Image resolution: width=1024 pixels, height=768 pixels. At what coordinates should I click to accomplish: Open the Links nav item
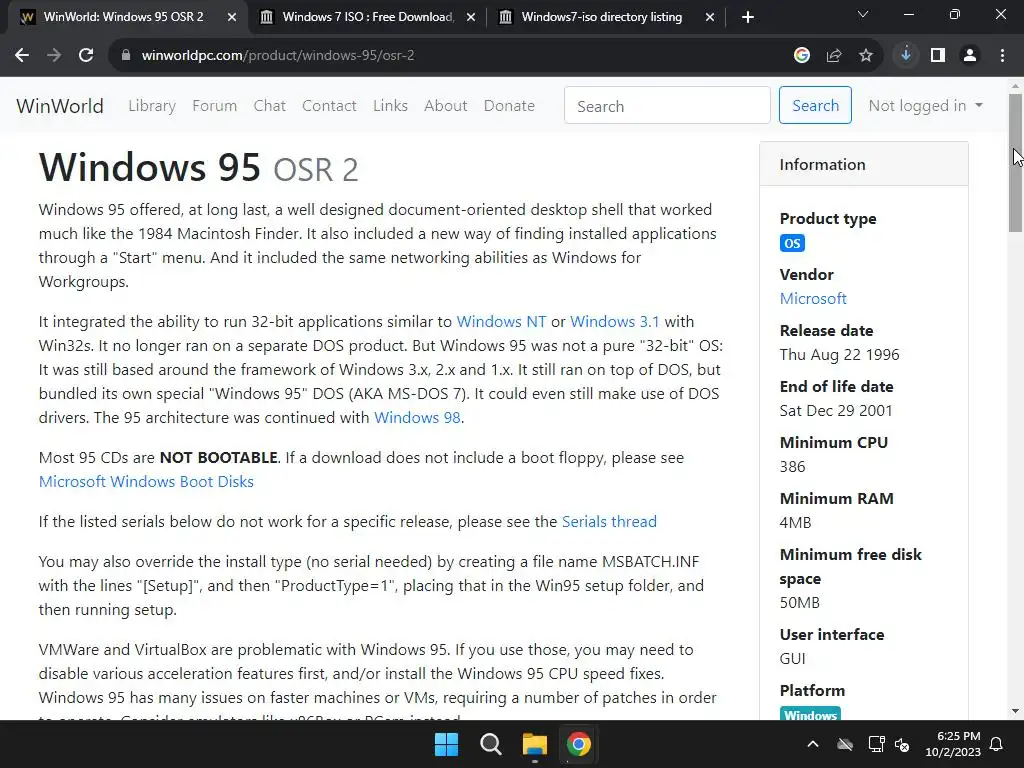pyautogui.click(x=390, y=106)
